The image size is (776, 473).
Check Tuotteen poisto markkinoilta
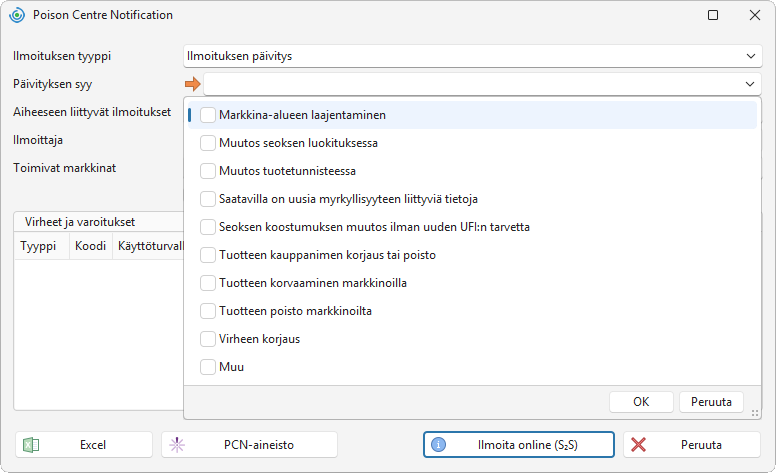click(208, 311)
